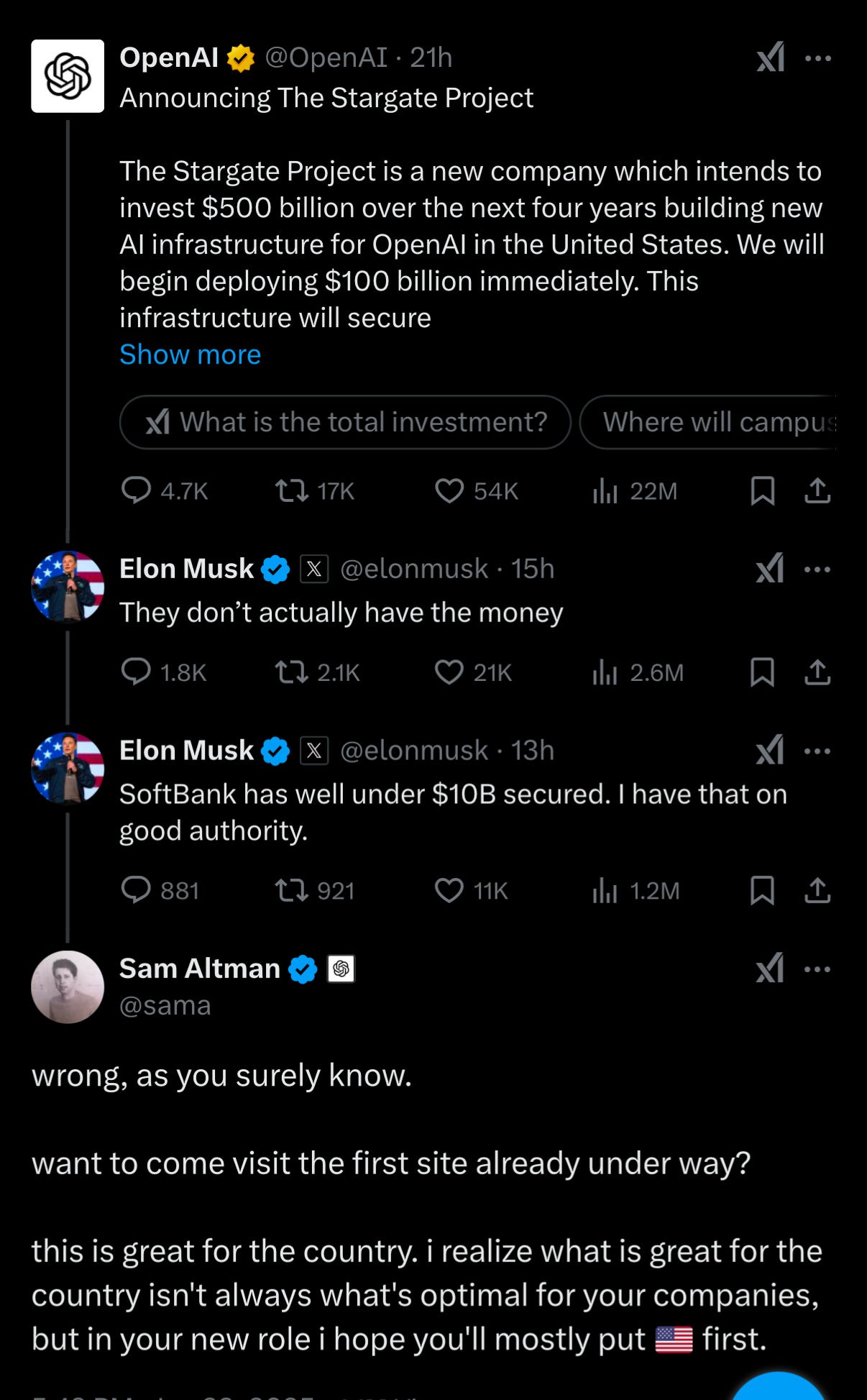View analytics for Elon's SoftBank reply
The height and width of the screenshot is (1400, 867).
click(x=636, y=891)
